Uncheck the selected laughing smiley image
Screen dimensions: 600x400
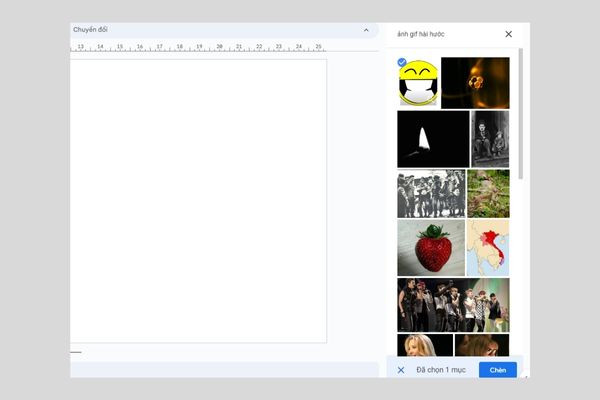click(402, 62)
